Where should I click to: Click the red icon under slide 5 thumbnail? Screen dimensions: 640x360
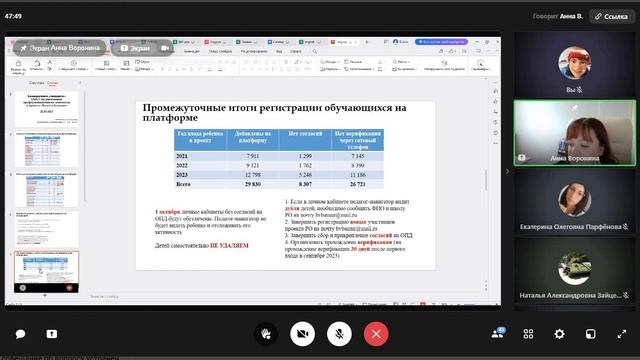[69, 288]
